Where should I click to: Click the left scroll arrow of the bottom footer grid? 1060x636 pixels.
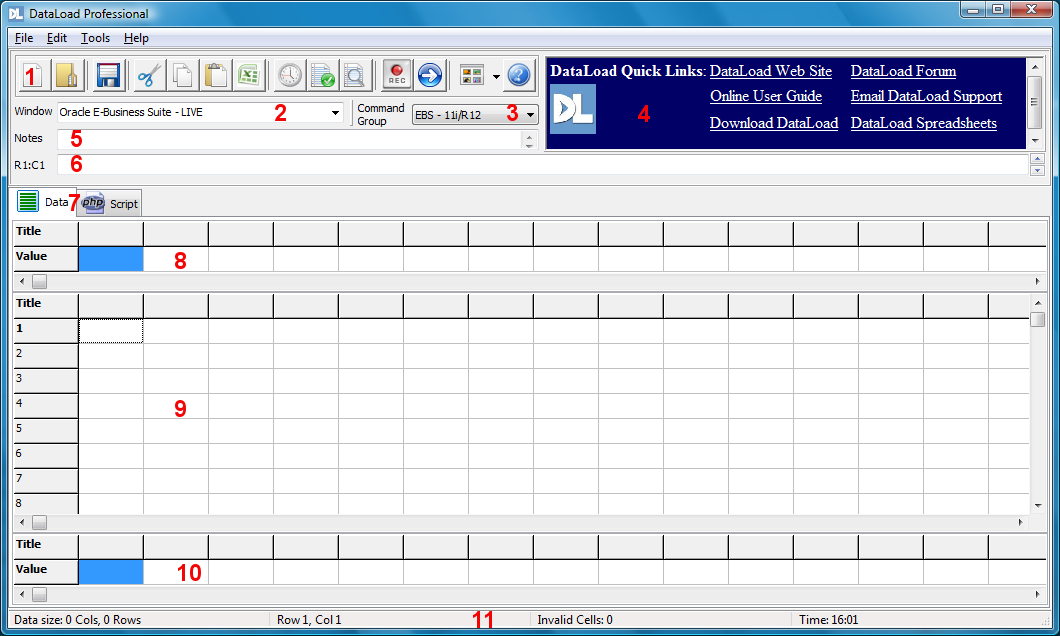click(22, 595)
